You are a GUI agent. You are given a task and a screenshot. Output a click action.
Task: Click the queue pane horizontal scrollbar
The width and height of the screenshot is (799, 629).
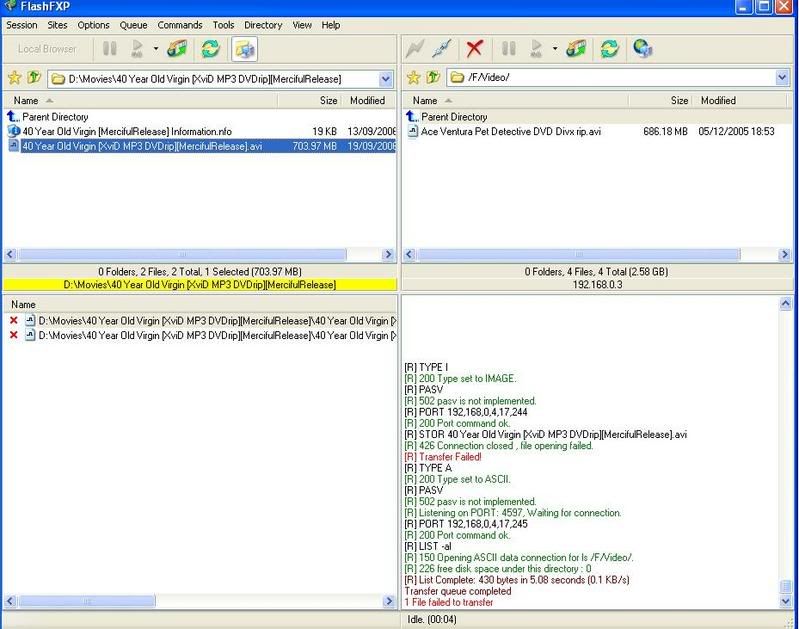[x=87, y=601]
